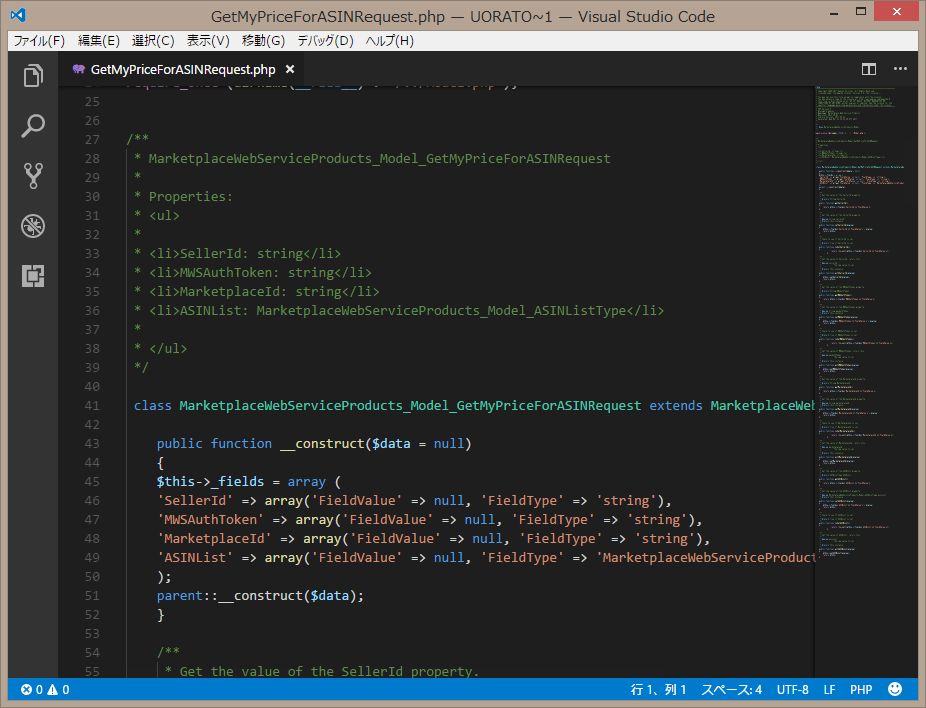Minimize the Visual Studio Code window
The width and height of the screenshot is (926, 708).
(833, 13)
